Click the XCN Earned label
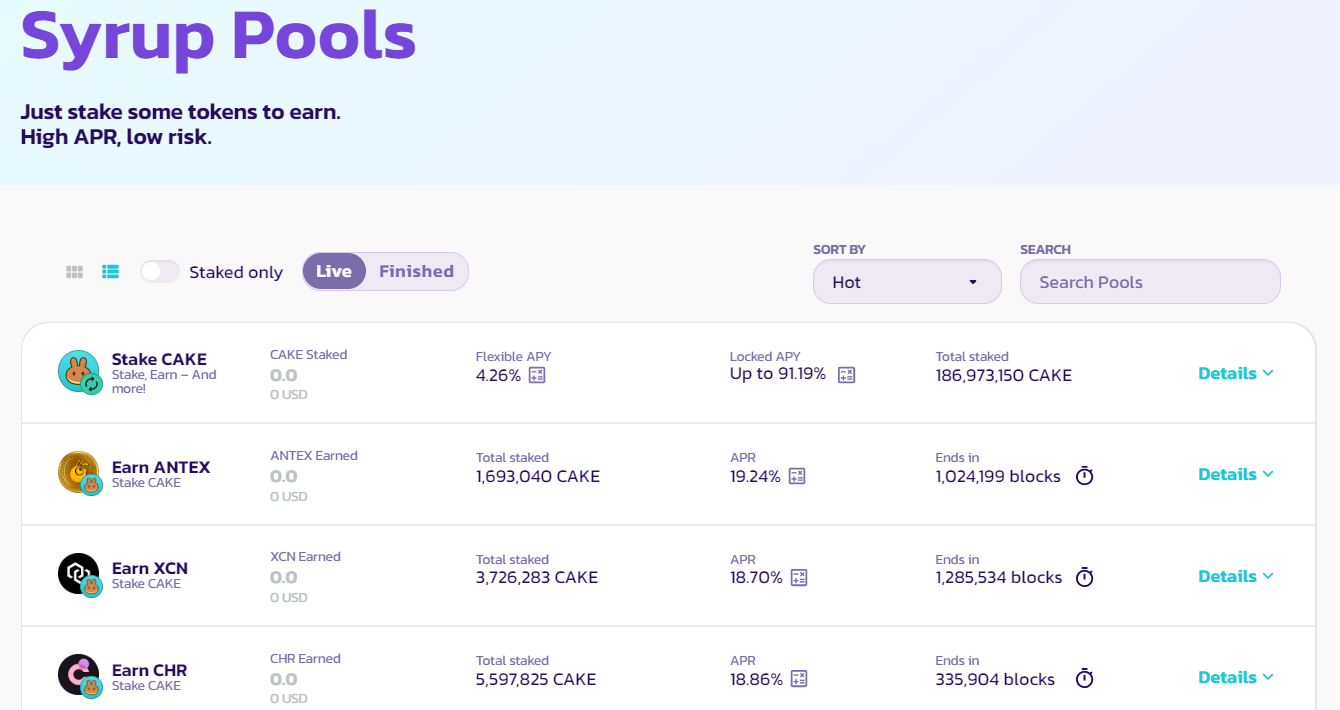Screen dimensions: 1340x710 (x=305, y=556)
